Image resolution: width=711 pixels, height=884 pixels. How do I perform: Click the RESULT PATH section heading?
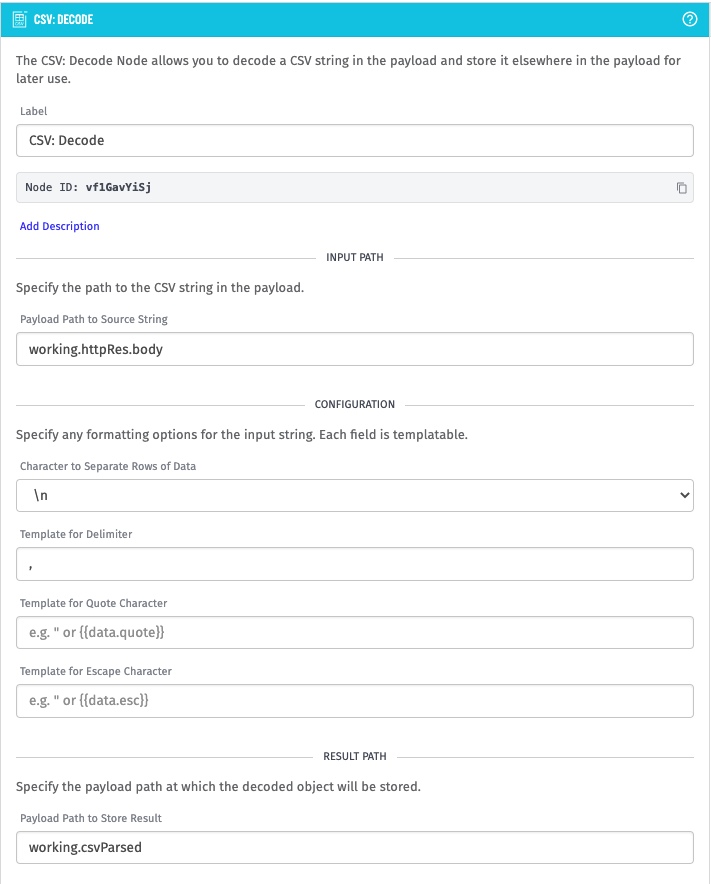pyautogui.click(x=355, y=756)
